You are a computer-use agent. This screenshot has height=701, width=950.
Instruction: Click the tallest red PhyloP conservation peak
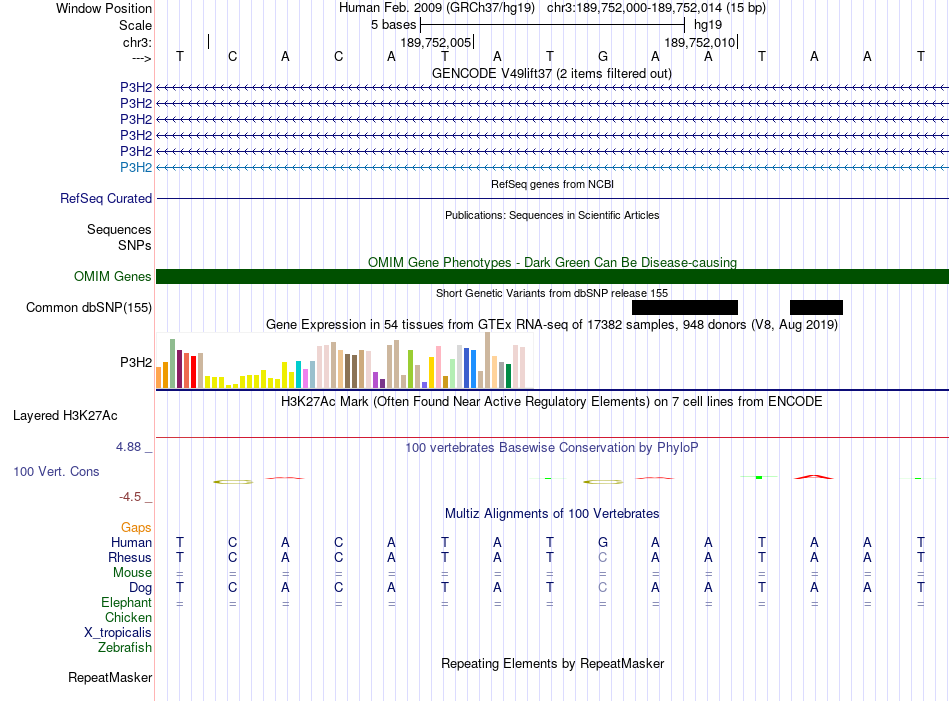[x=814, y=477]
